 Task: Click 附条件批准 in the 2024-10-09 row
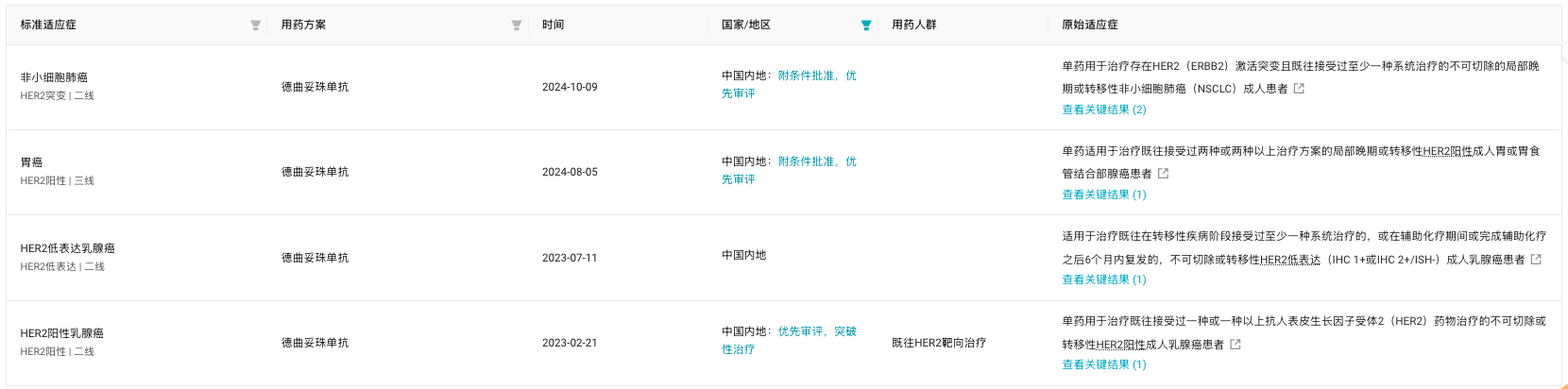pos(806,76)
